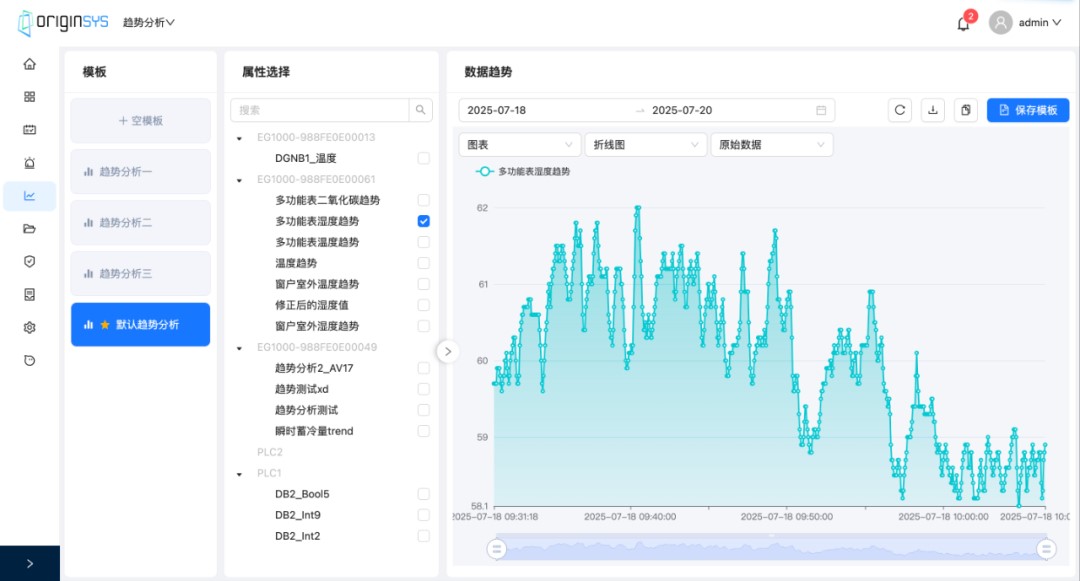1080x581 pixels.
Task: Click the search magnifier in attribute panel
Action: pos(422,110)
